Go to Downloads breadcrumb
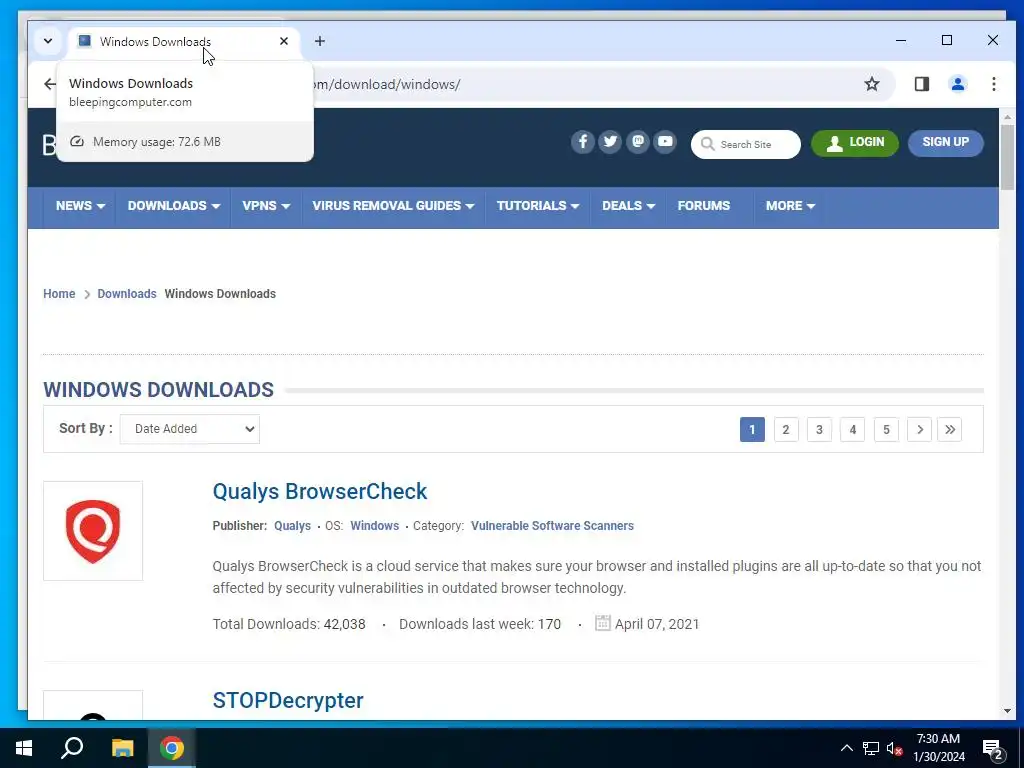 coord(127,294)
